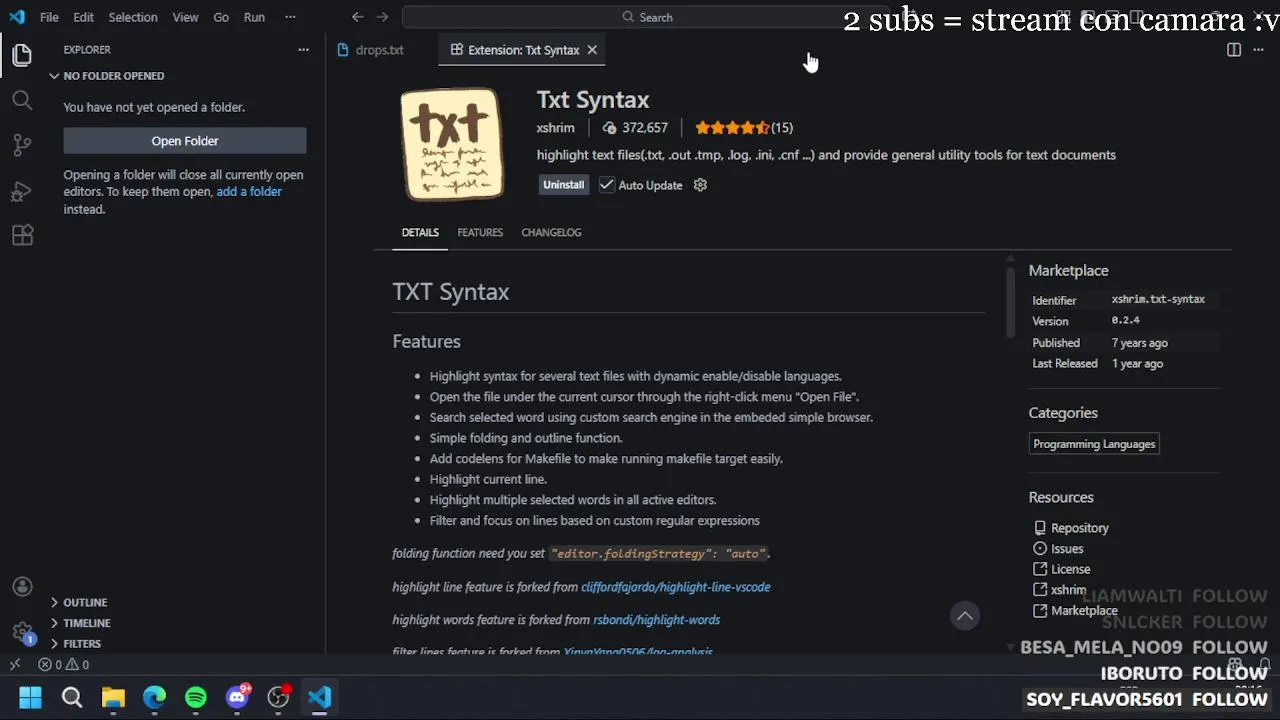The width and height of the screenshot is (1280, 720).
Task: Select the Changelog tab
Action: (x=551, y=232)
